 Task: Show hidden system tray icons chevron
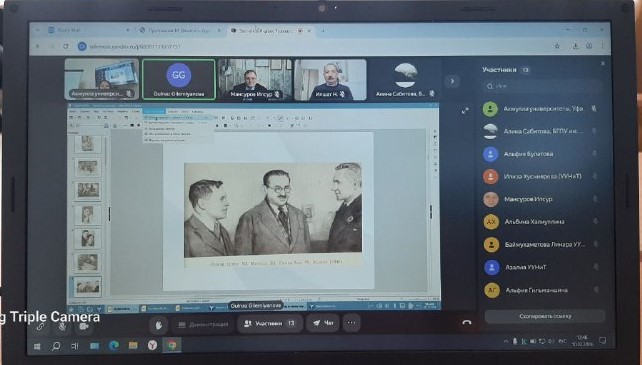coord(506,341)
